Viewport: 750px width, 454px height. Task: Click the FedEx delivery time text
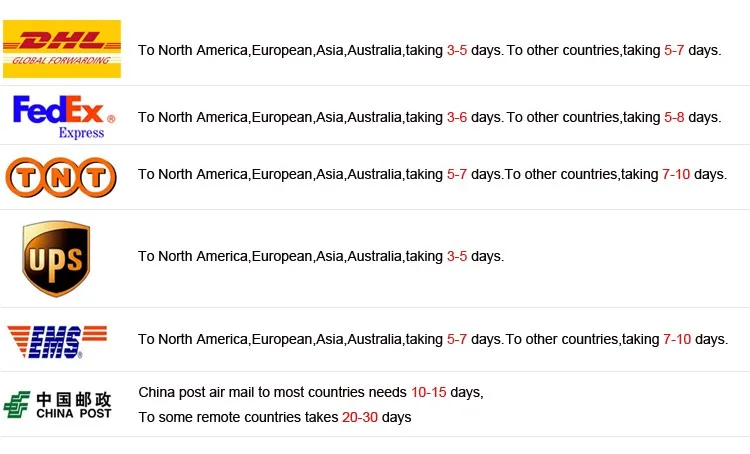(x=429, y=117)
